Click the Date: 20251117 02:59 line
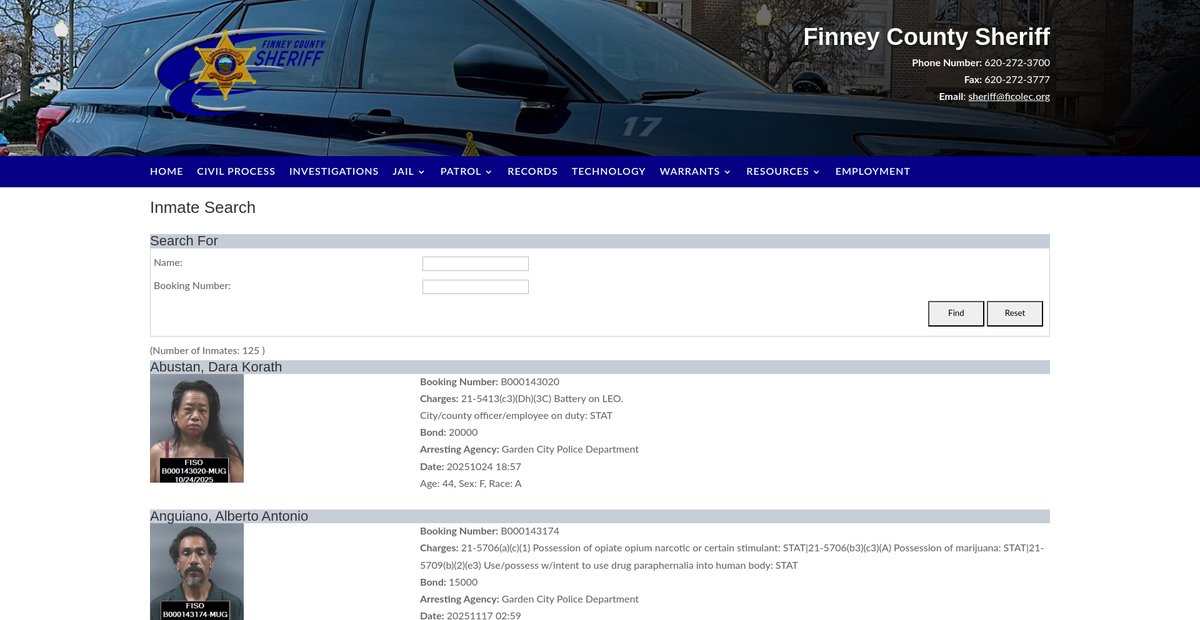1200x620 pixels. [470, 616]
